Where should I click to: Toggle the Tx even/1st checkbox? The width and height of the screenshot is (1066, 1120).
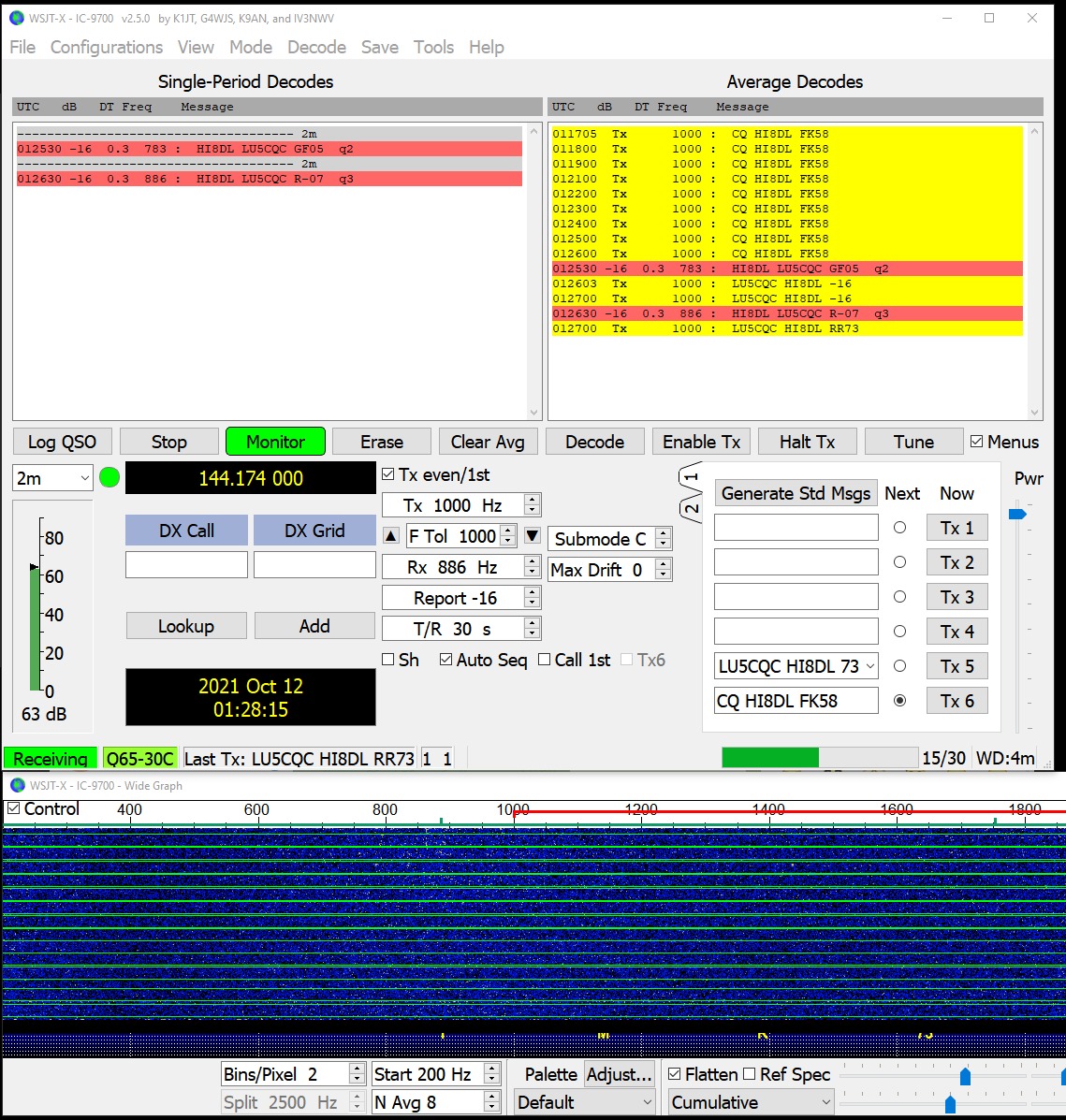pos(389,475)
